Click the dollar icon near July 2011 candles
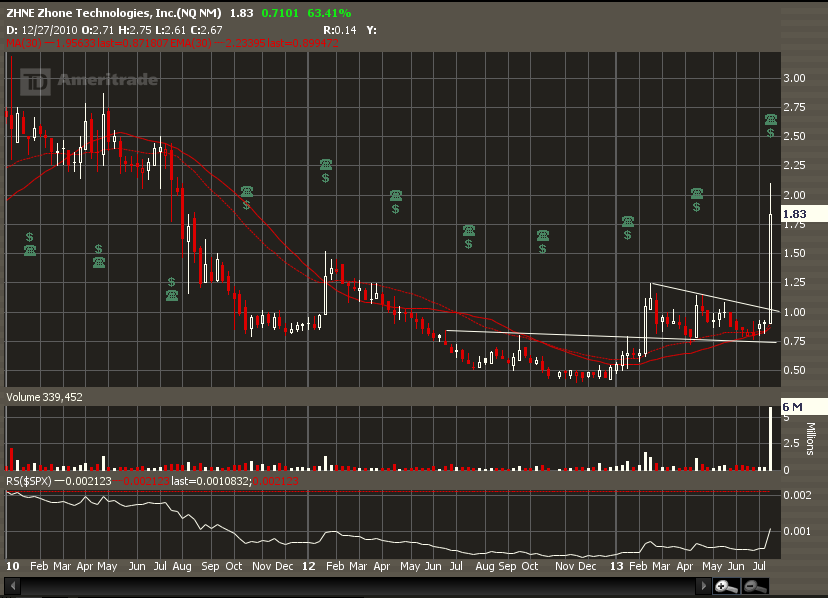828x598 pixels. click(172, 282)
